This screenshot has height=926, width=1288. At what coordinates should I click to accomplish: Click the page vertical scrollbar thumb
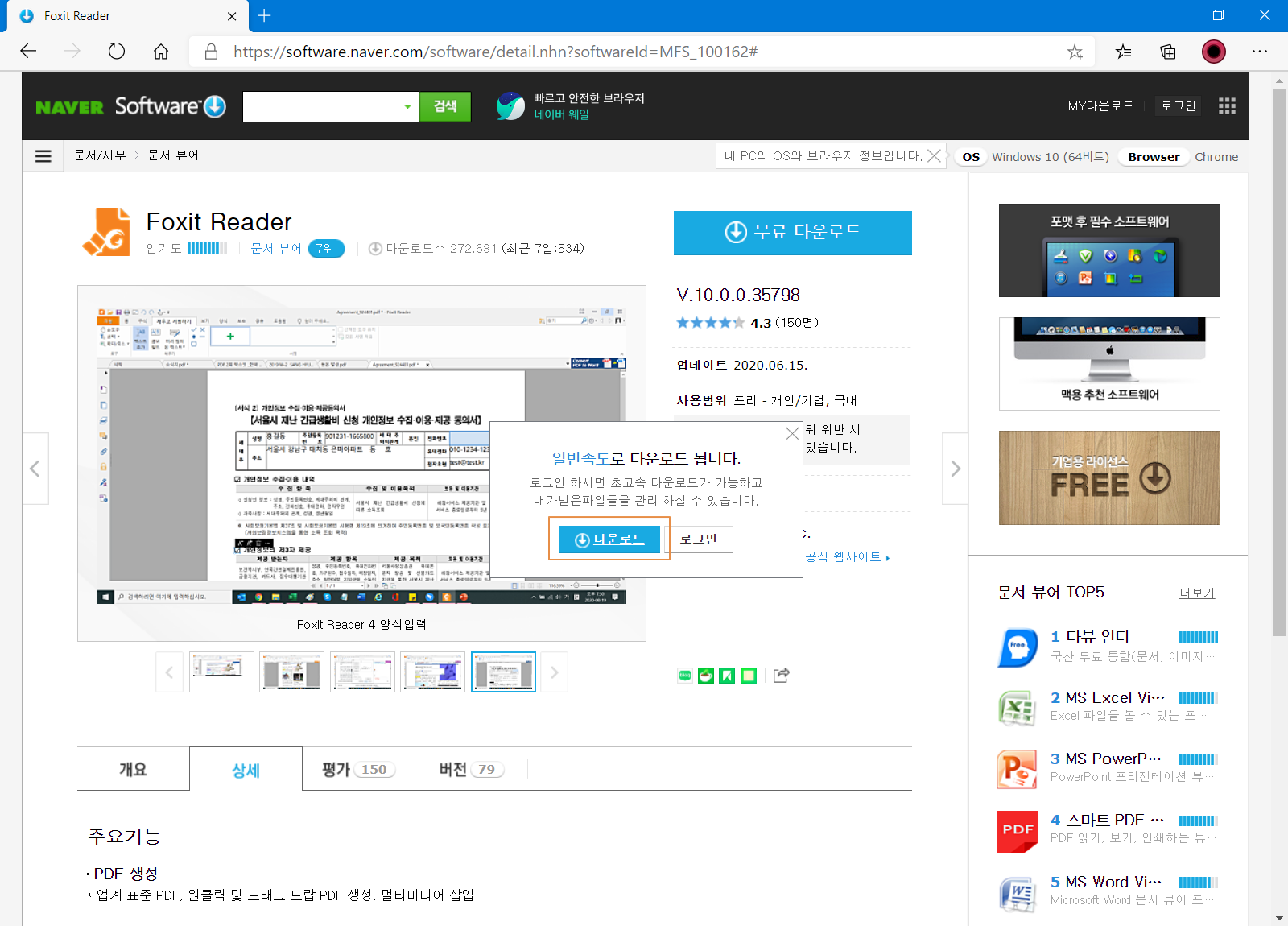pos(1279,362)
